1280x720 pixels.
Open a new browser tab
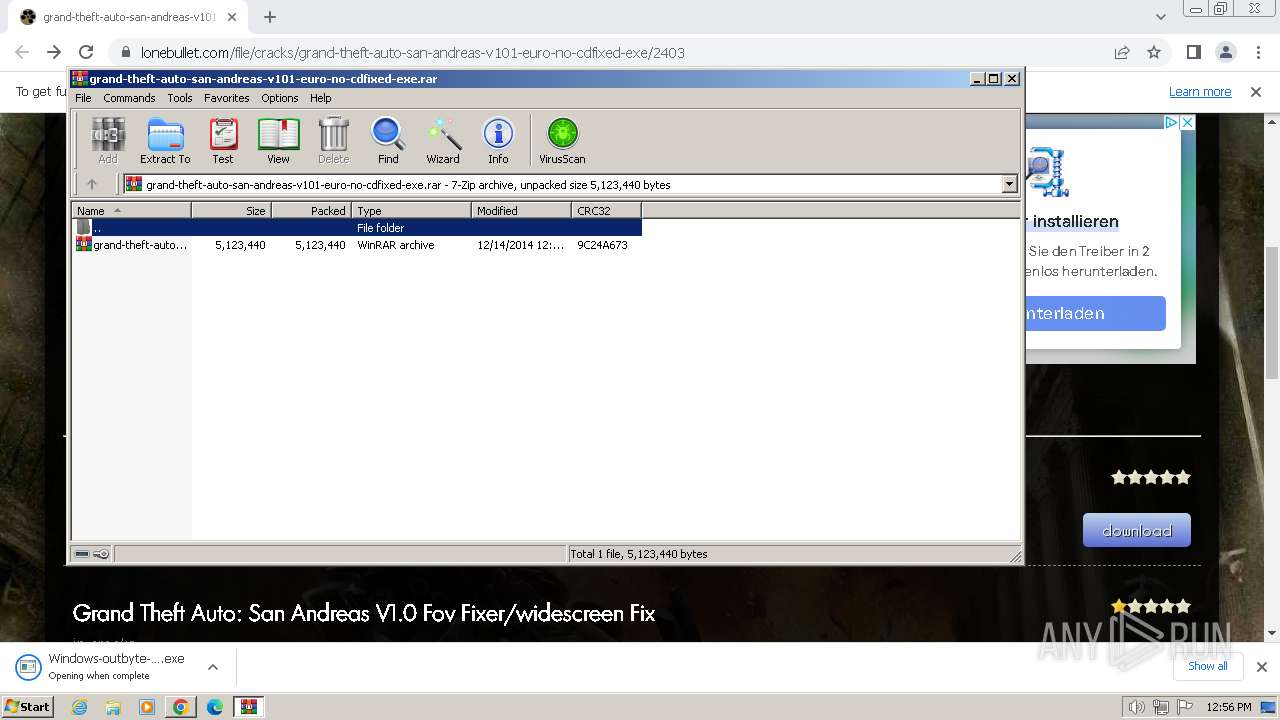pos(270,17)
